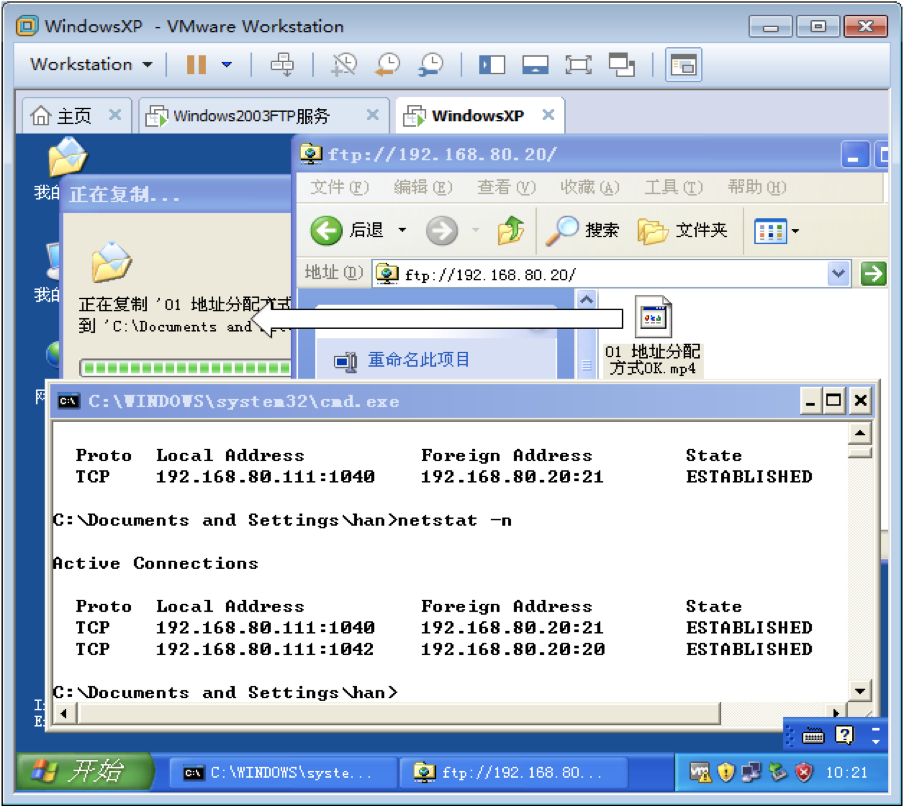Image resolution: width=904 pixels, height=806 pixels.
Task: Select the ftp://192.168.80... taskbar item
Action: point(513,773)
